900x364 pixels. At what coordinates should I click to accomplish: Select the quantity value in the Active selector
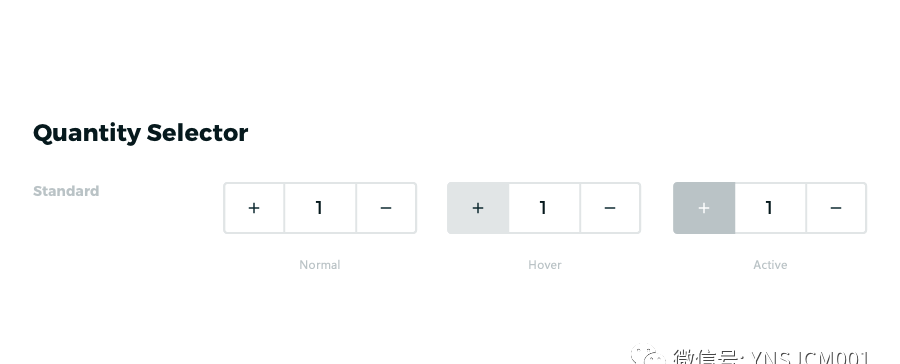(770, 208)
